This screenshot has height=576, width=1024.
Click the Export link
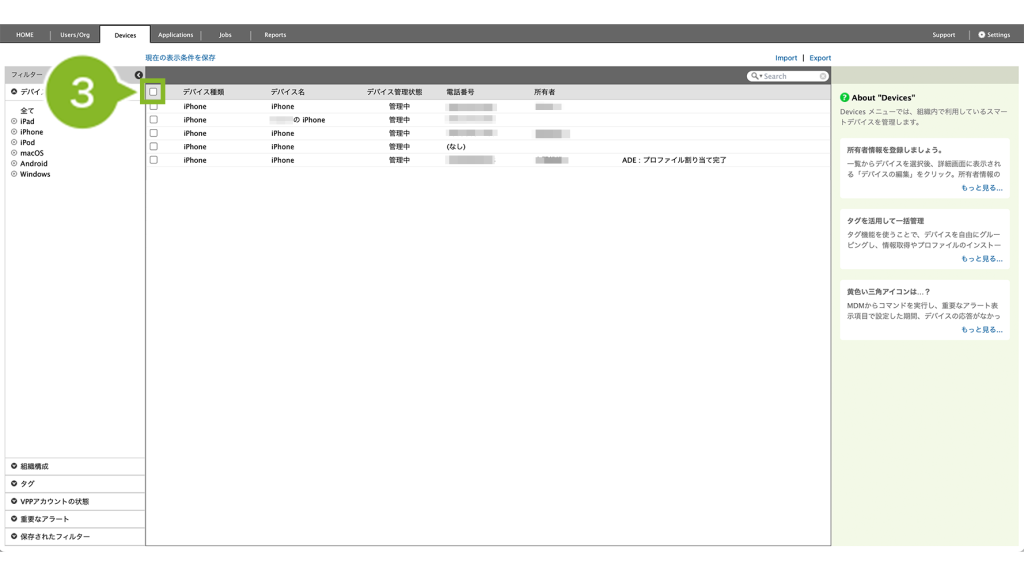click(x=820, y=58)
